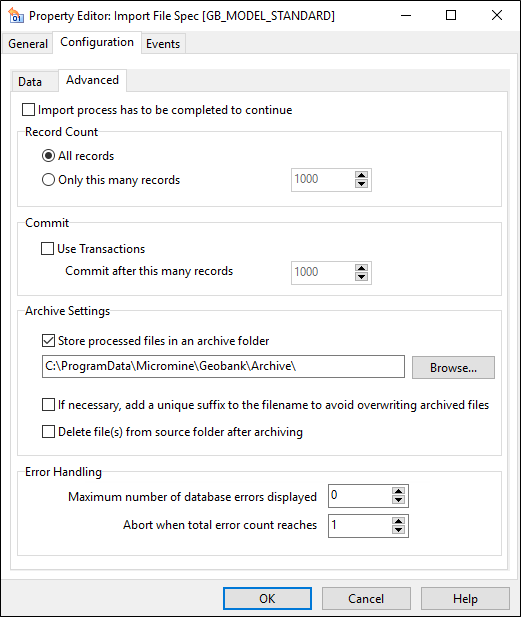Decrease Commit after this many records value
Image resolution: width=521 pixels, height=617 pixels.
361,277
